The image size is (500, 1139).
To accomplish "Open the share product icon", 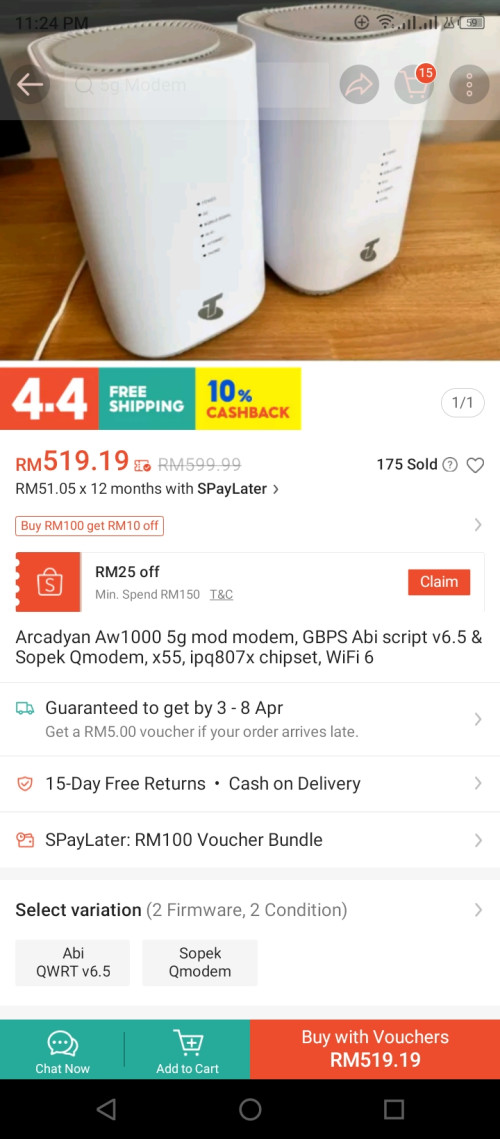I will pyautogui.click(x=359, y=85).
